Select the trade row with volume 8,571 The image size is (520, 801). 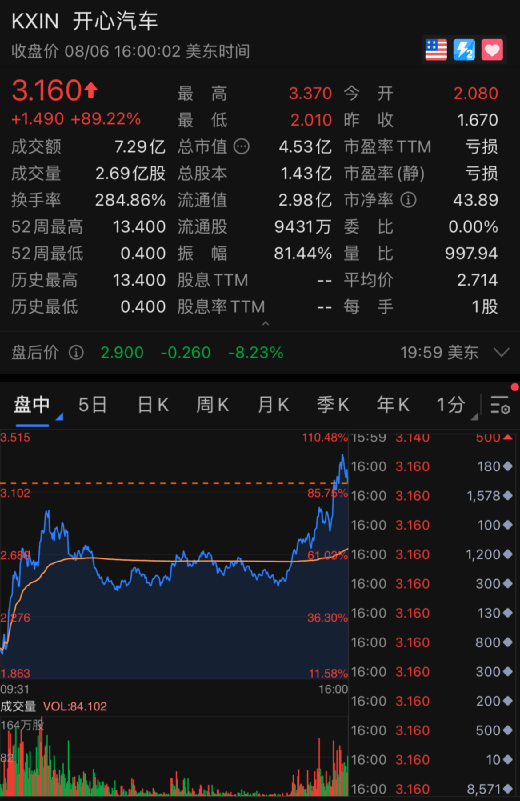432,789
